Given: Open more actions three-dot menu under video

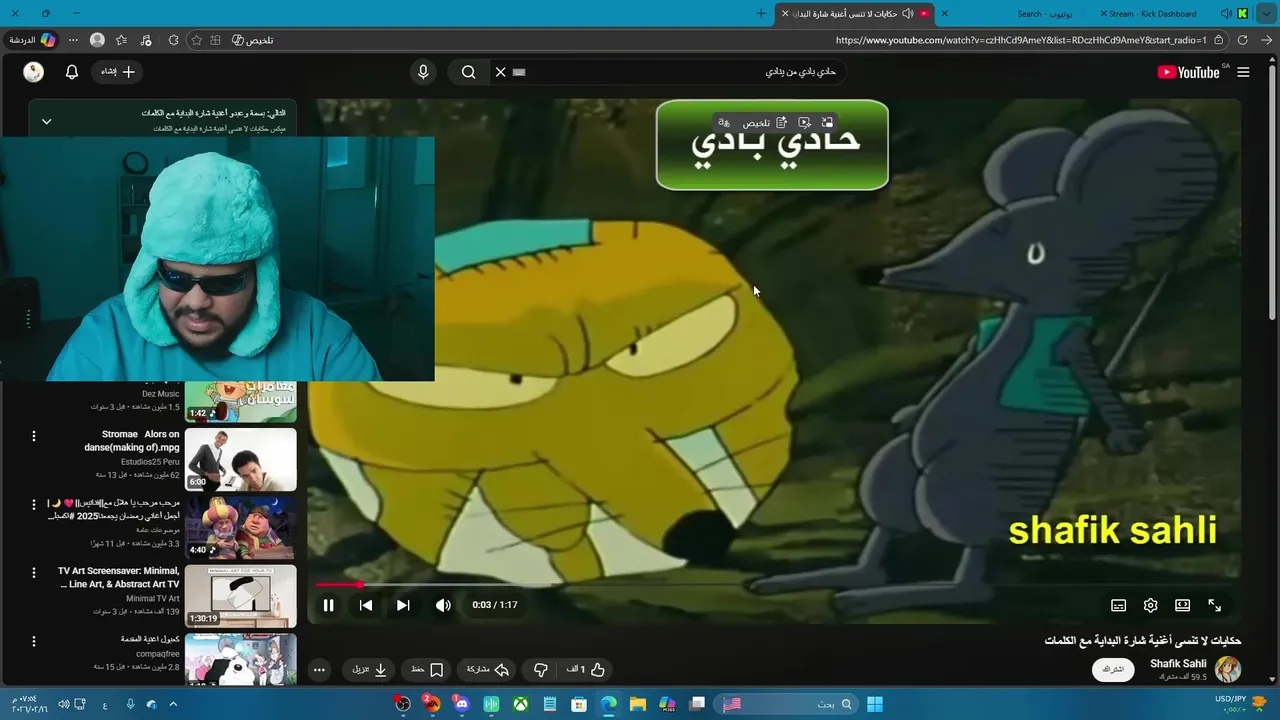Looking at the screenshot, I should coord(319,670).
